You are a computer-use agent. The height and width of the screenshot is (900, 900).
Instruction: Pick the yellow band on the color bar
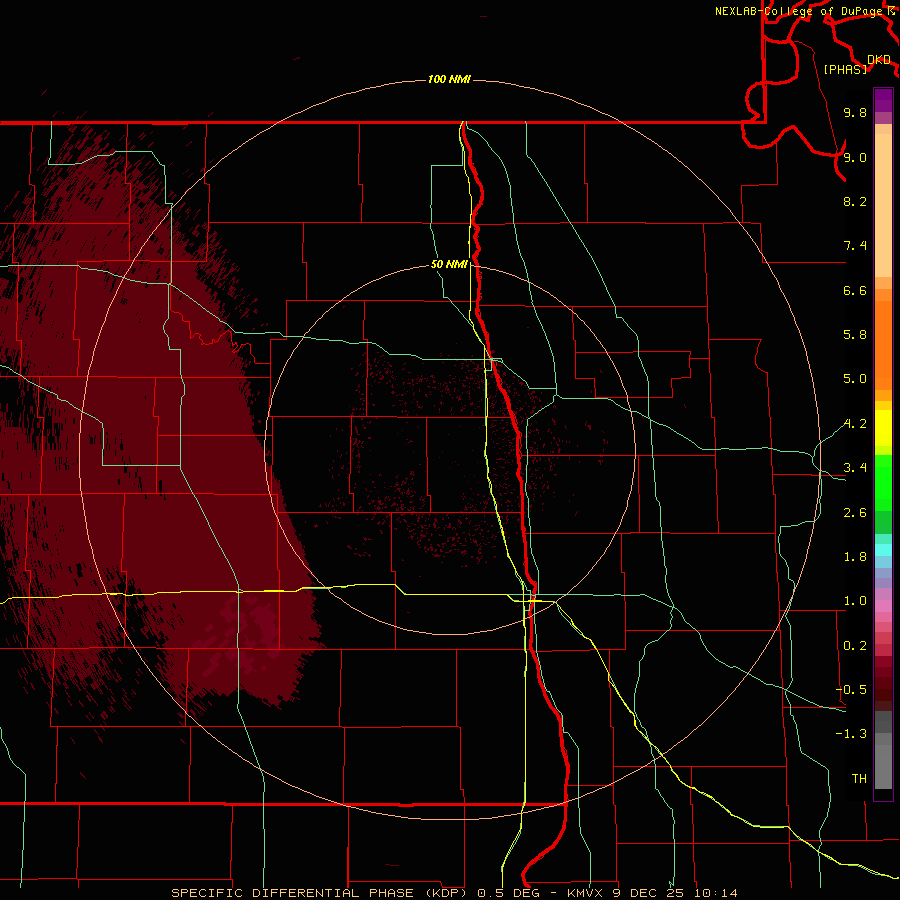[x=883, y=428]
